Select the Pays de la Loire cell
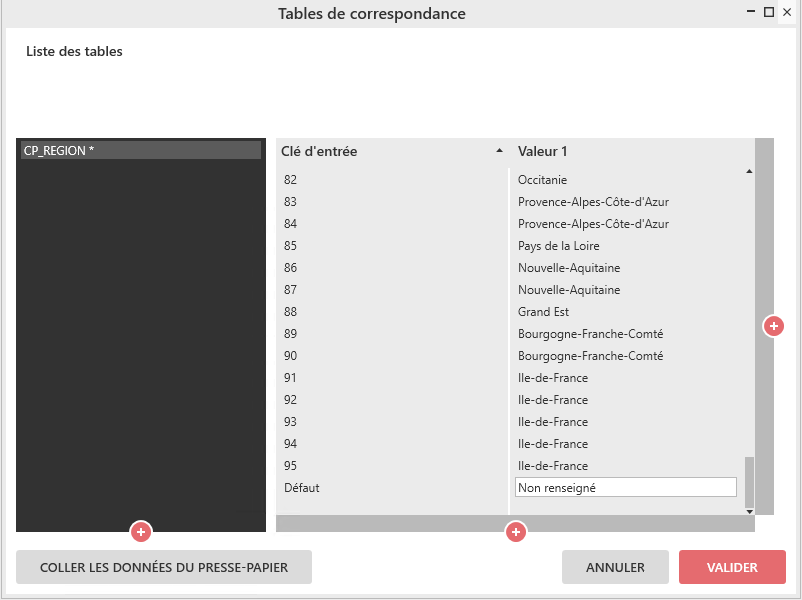Viewport: 802px width, 600px height. point(558,246)
